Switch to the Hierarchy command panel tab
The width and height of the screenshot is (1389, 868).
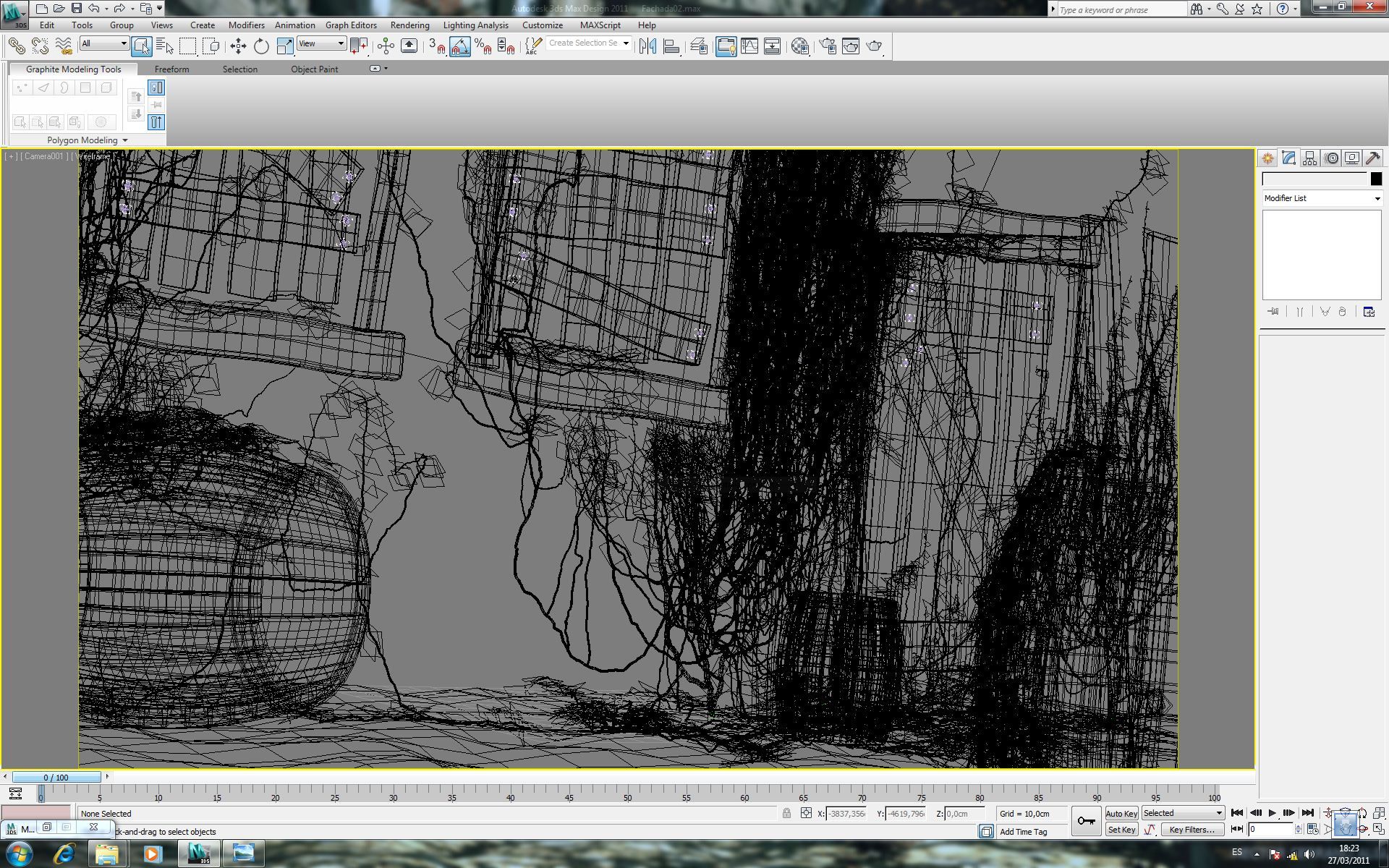(1309, 158)
